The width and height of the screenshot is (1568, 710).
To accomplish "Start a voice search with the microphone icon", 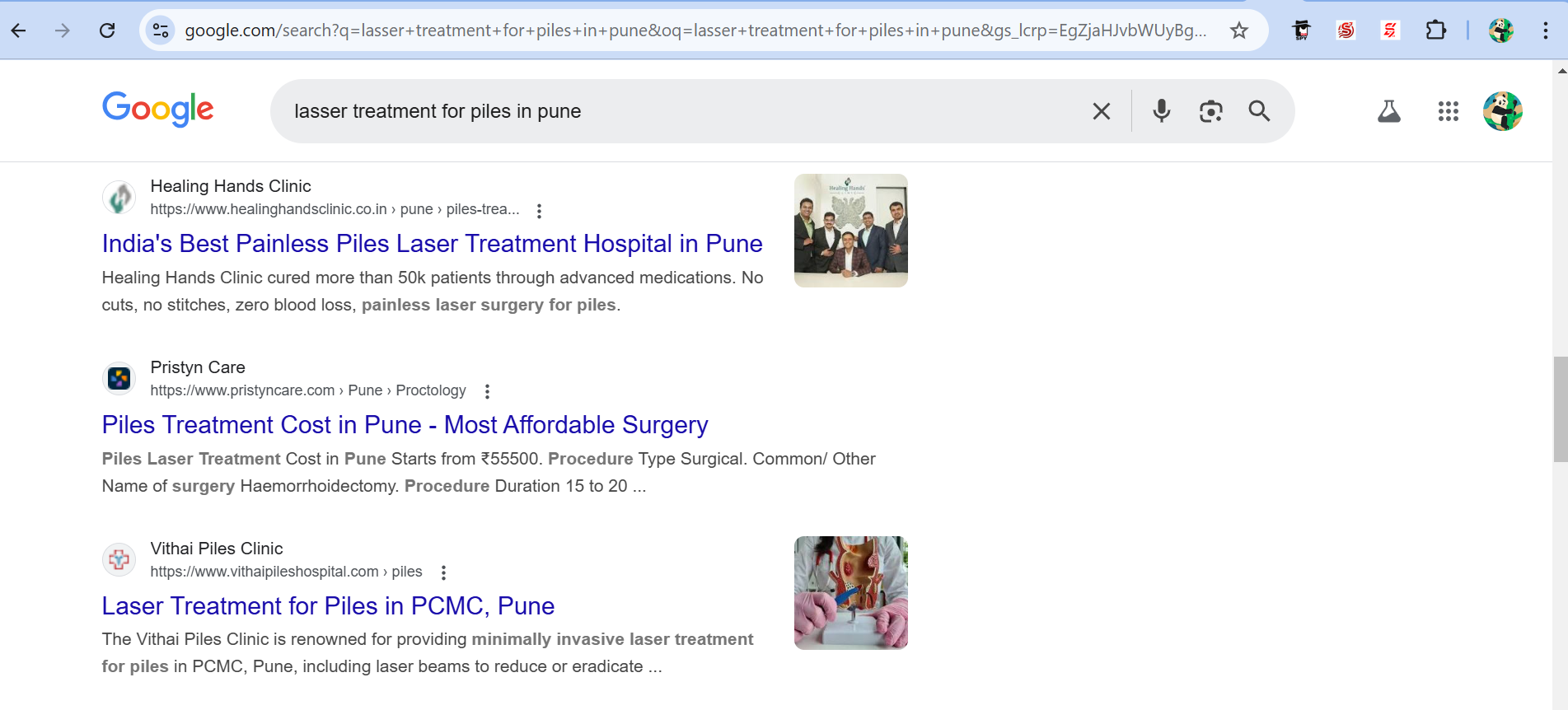I will coord(1161,111).
